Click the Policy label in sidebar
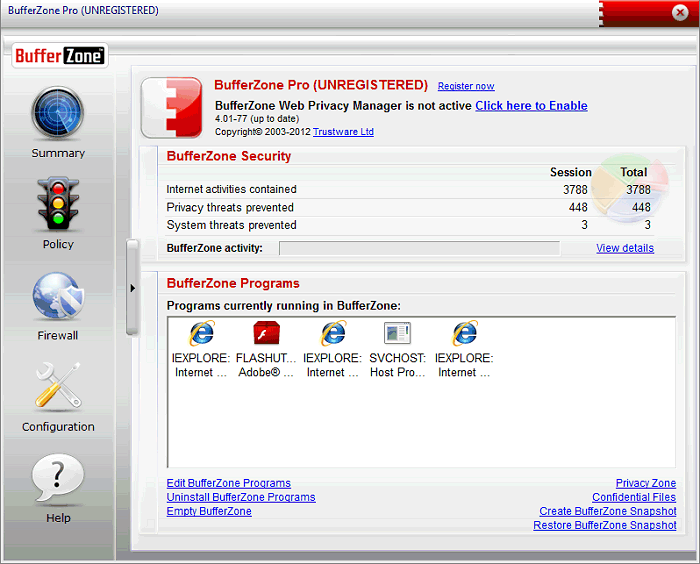Screen dimensions: 700x564 tap(58, 244)
